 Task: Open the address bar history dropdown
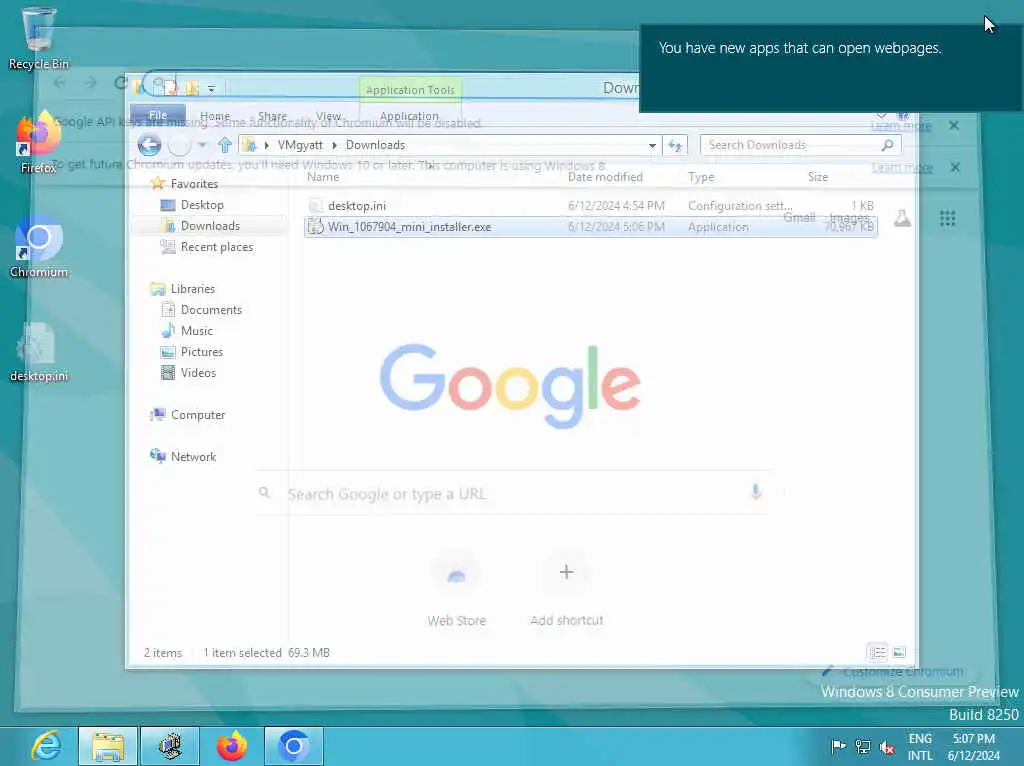(x=652, y=145)
